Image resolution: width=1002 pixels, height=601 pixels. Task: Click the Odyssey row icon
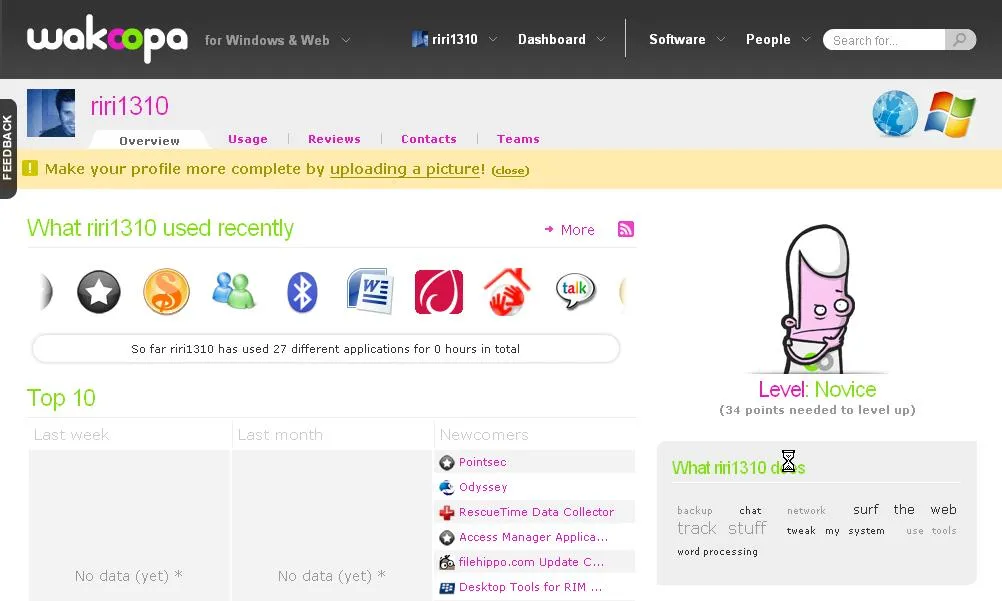[447, 487]
